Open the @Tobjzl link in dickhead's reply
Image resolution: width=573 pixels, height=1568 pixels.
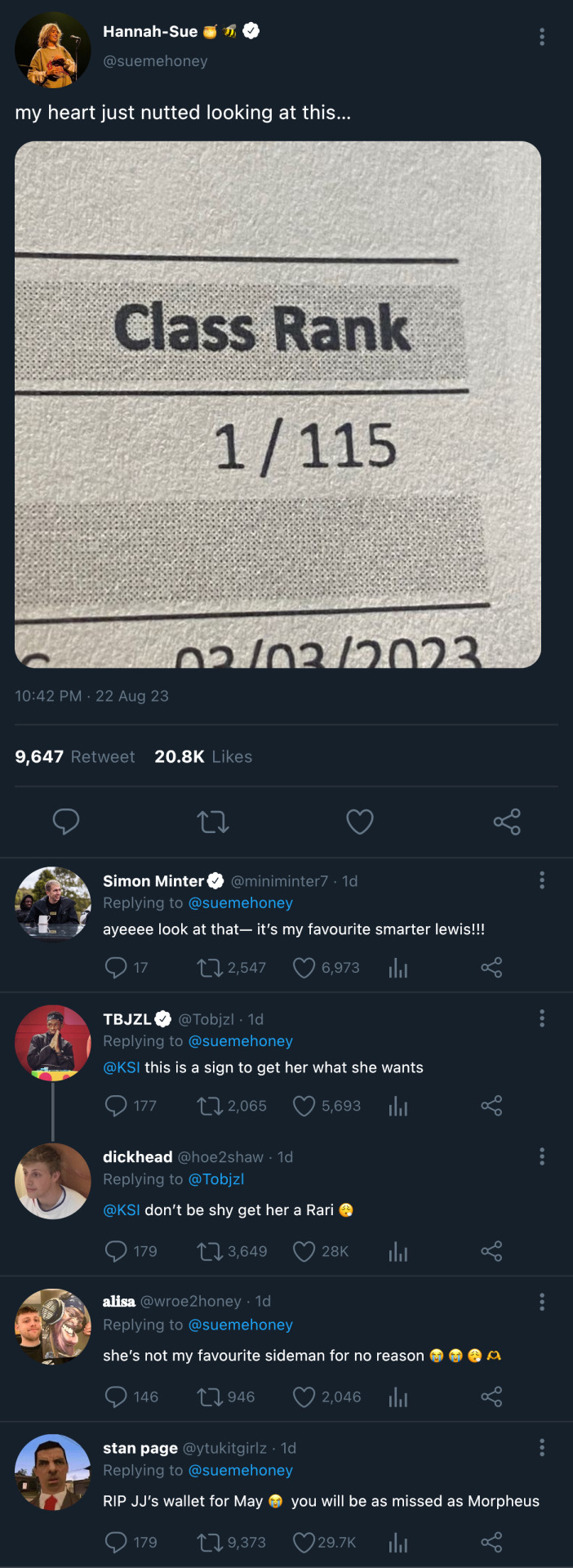[x=215, y=1179]
